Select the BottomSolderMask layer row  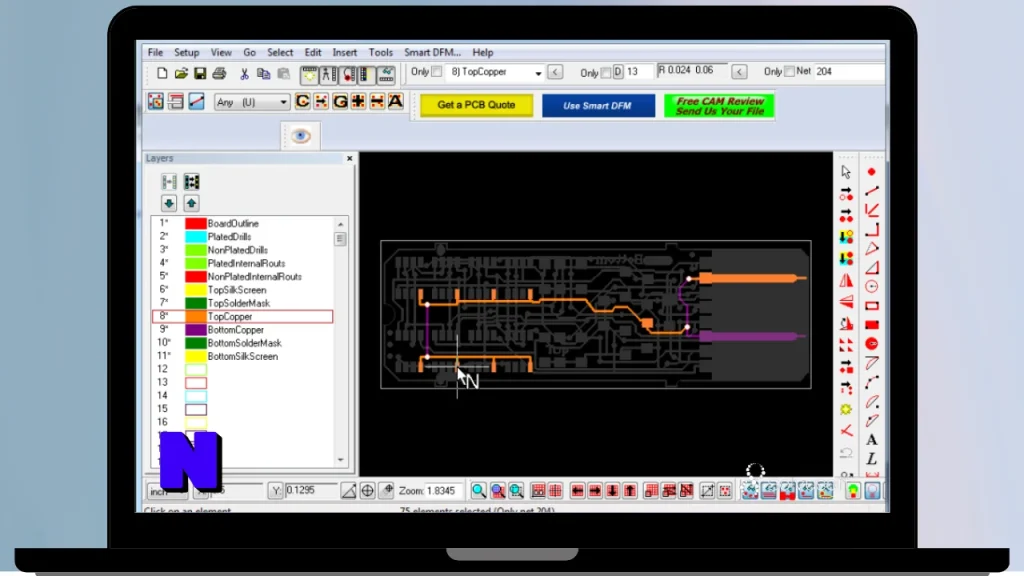(243, 343)
